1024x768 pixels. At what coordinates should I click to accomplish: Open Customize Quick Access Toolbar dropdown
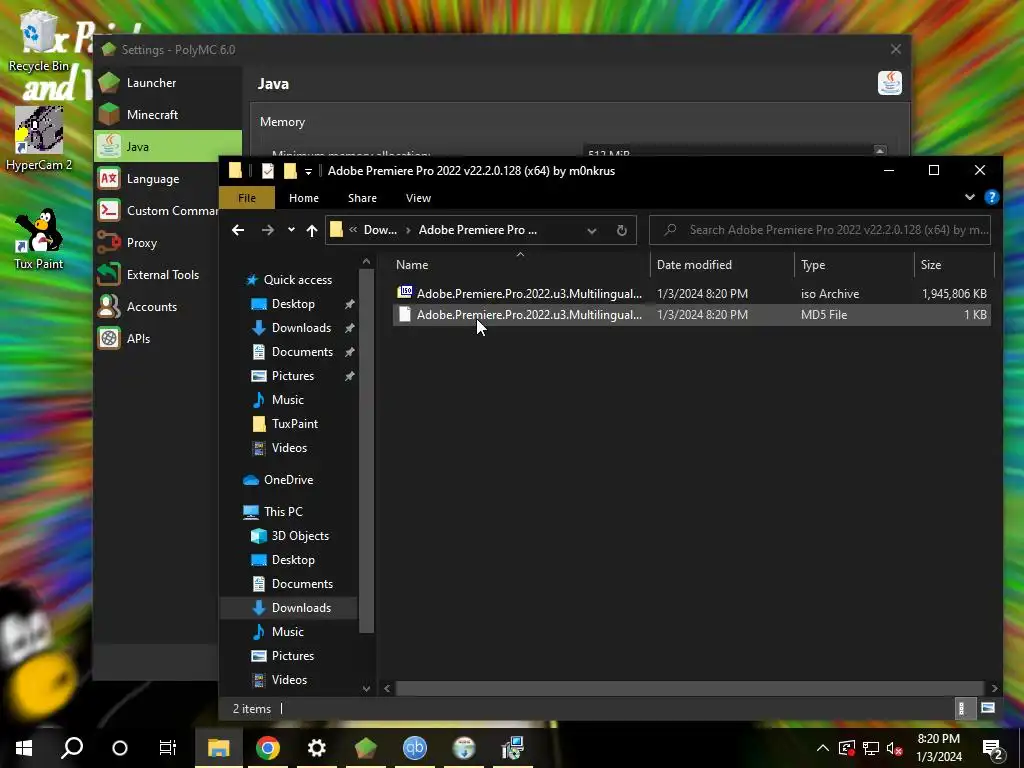click(x=308, y=172)
